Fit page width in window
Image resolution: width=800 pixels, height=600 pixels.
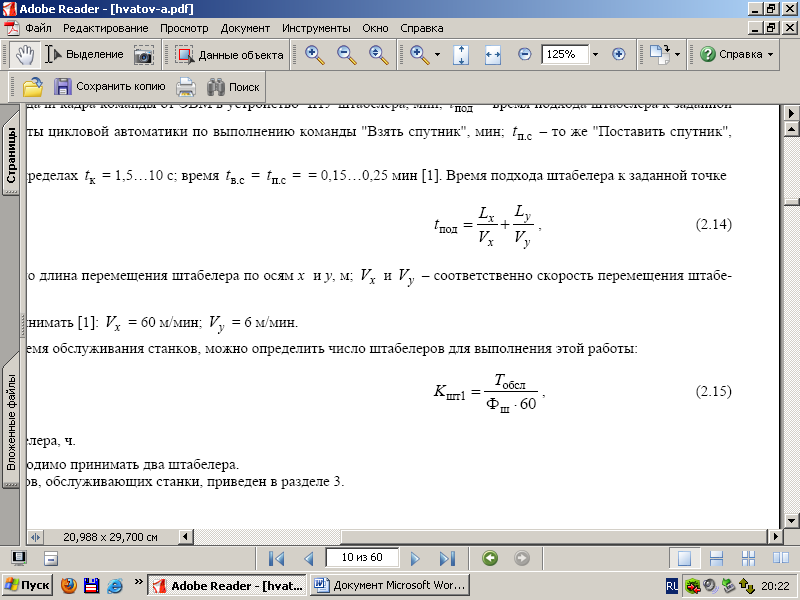[x=492, y=55]
